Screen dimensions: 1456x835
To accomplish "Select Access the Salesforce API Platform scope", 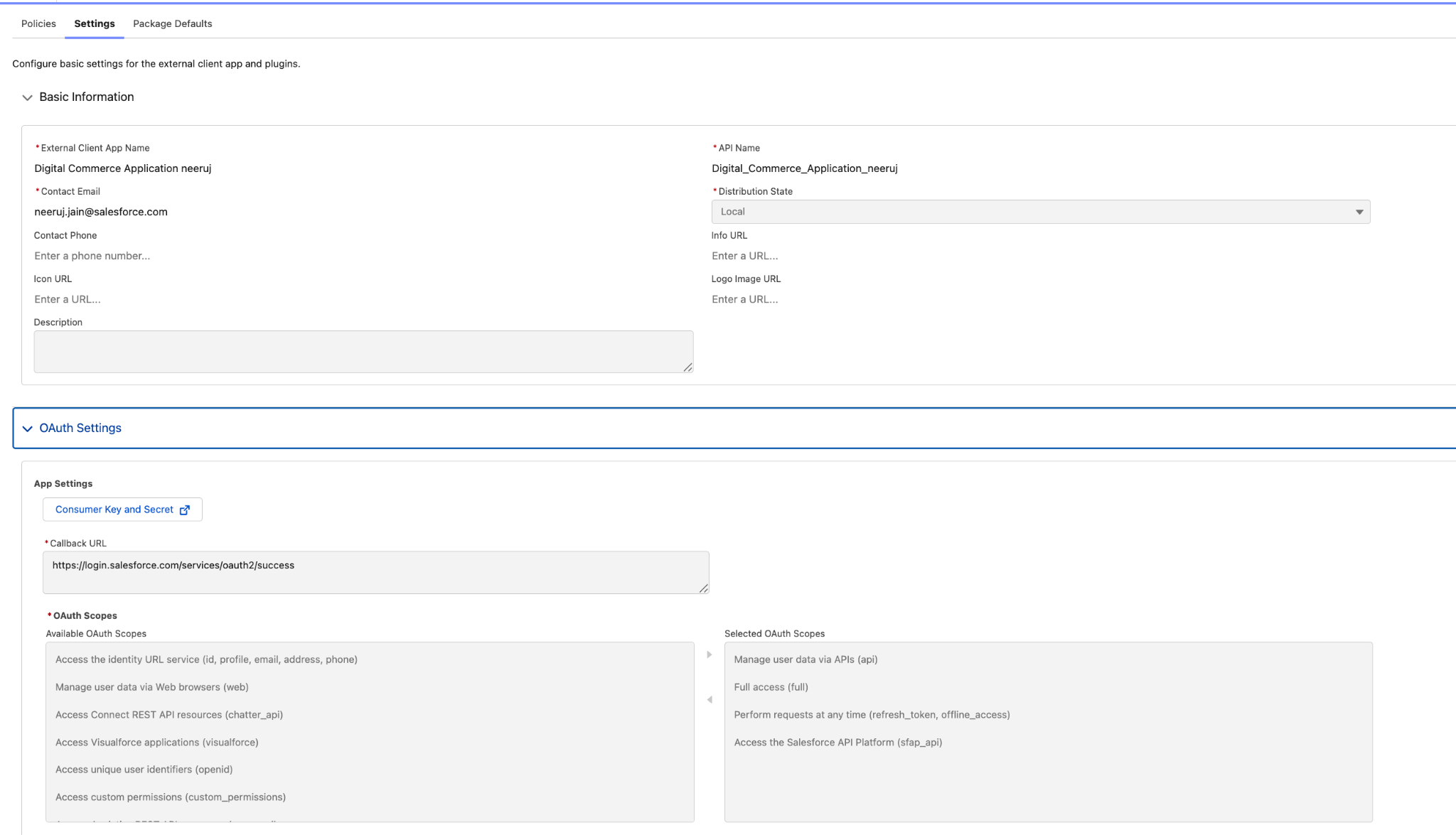I will pyautogui.click(x=1049, y=743).
